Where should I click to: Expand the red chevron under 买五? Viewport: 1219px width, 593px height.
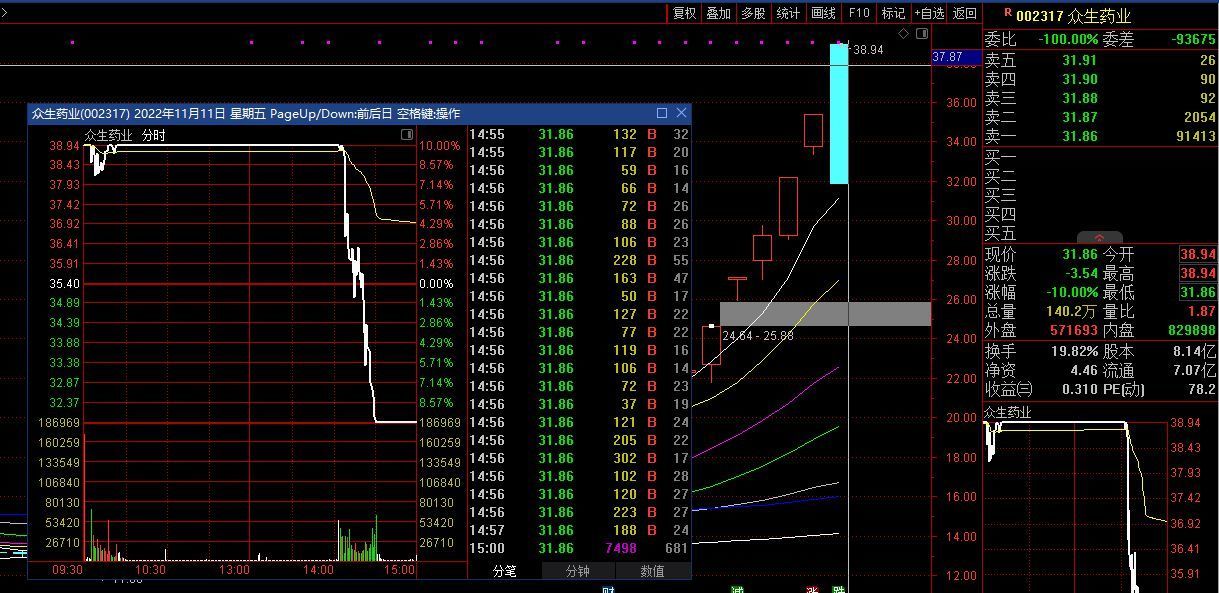(1099, 238)
